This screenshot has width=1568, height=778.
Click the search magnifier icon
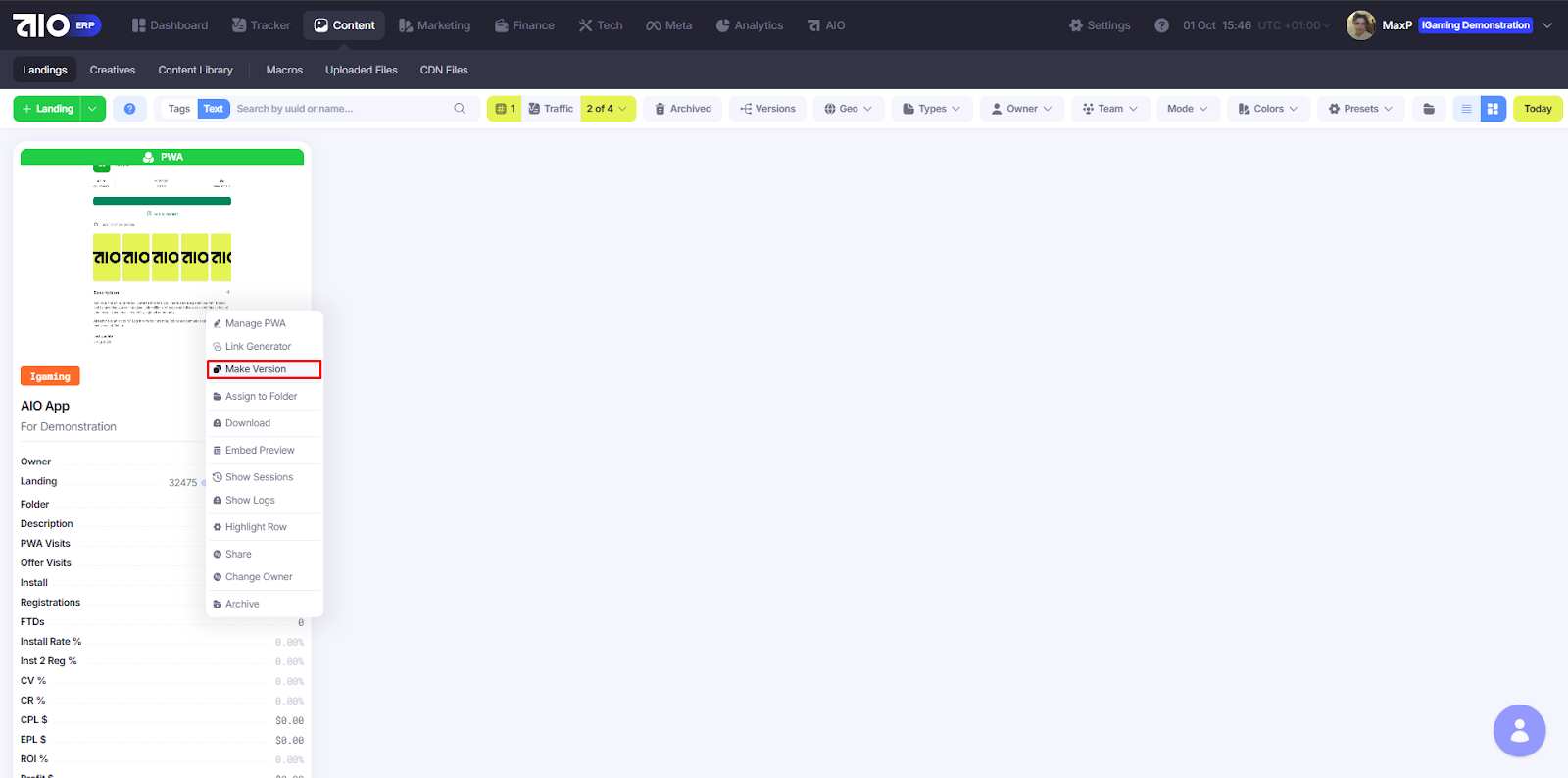(x=460, y=109)
